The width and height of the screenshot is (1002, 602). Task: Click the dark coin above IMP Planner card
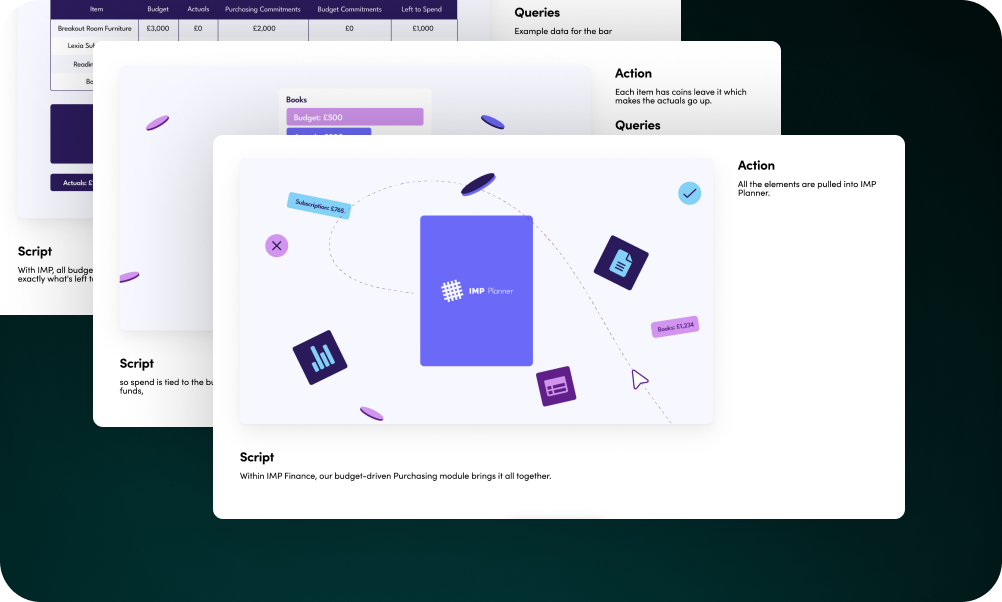click(479, 183)
